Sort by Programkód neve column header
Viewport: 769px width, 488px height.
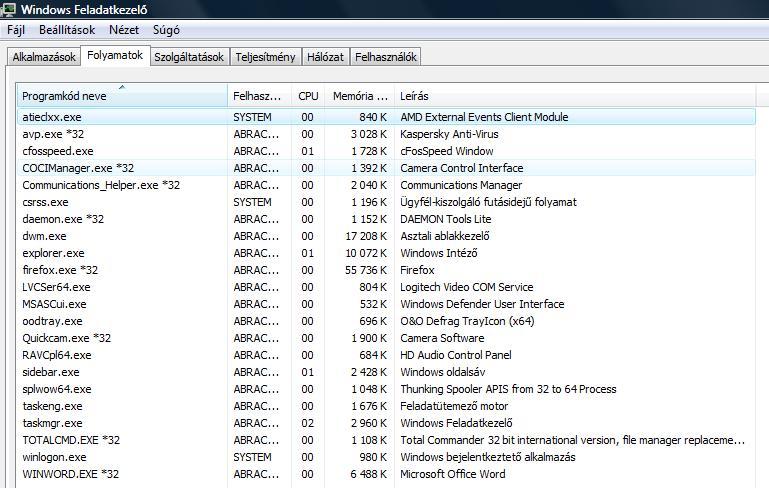122,96
